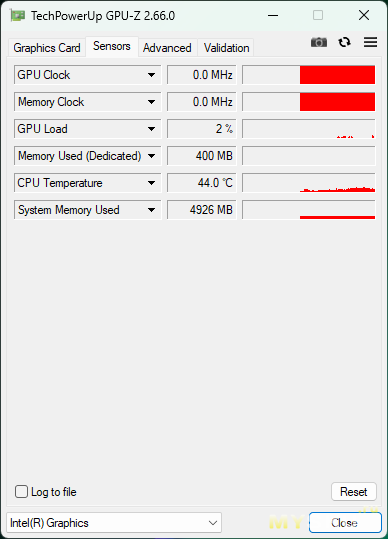Open the hamburger menu icon
388x539 pixels.
(370, 42)
